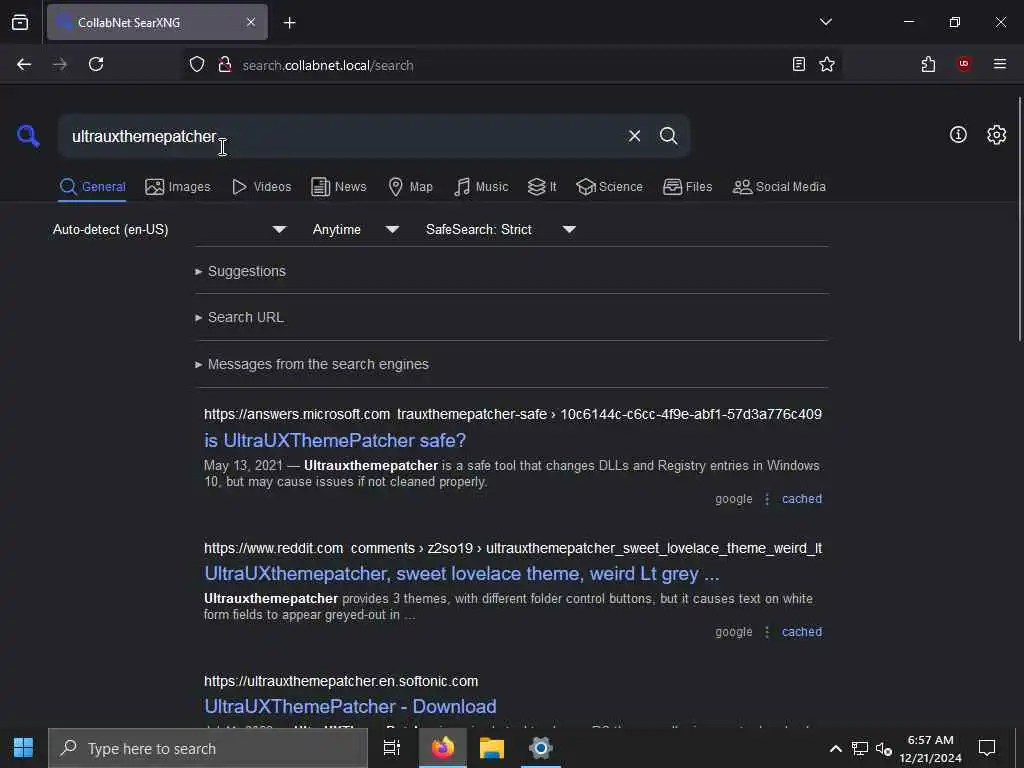Switch to Social Media category

(x=779, y=187)
